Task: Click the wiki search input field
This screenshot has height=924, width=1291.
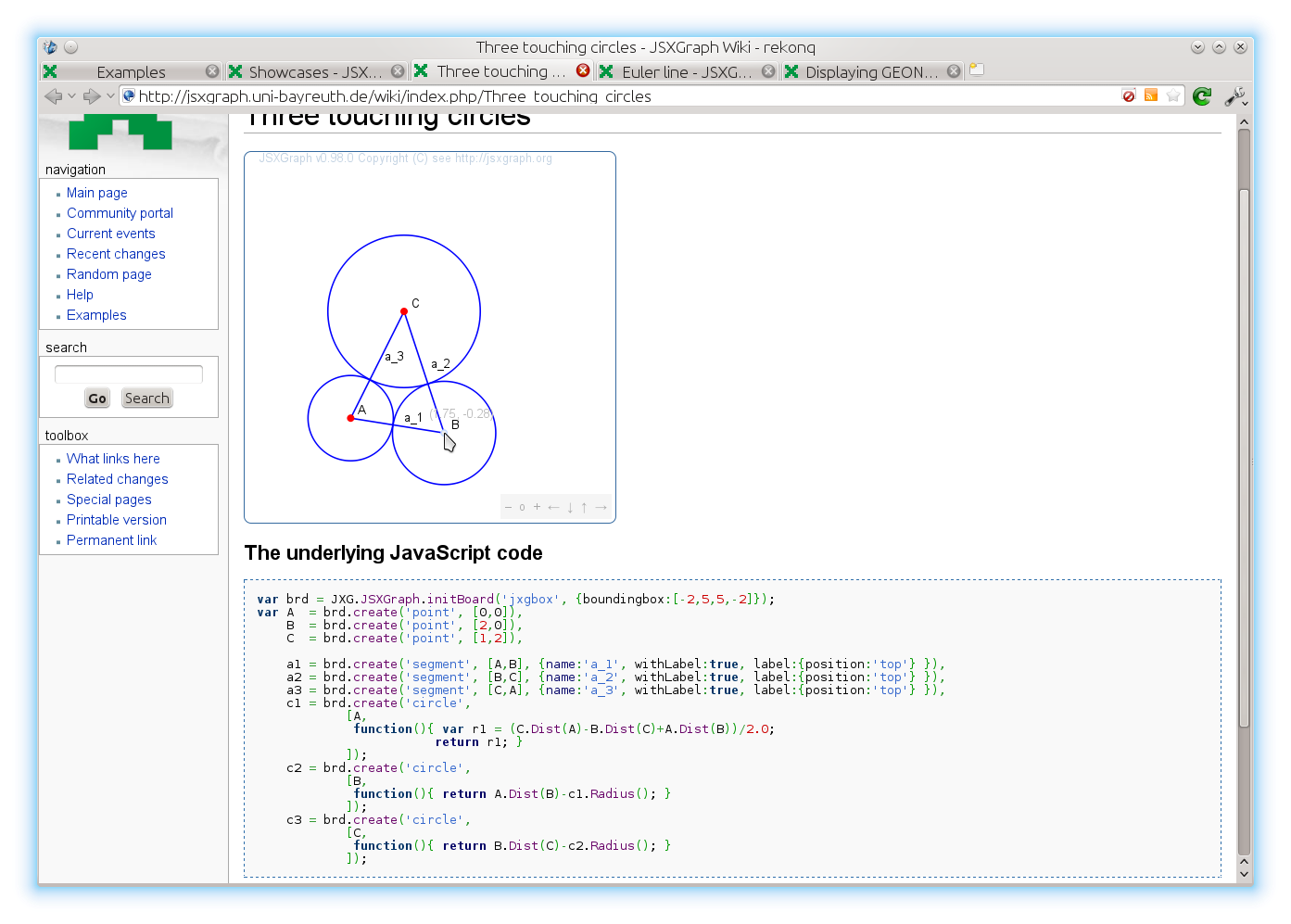Action: click(129, 373)
